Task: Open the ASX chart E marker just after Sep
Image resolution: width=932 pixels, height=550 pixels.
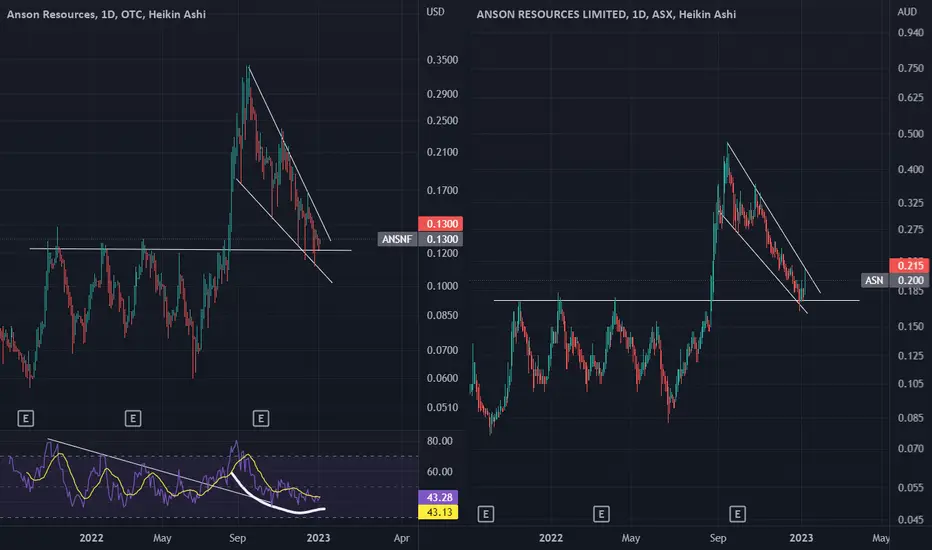Action: (x=738, y=514)
